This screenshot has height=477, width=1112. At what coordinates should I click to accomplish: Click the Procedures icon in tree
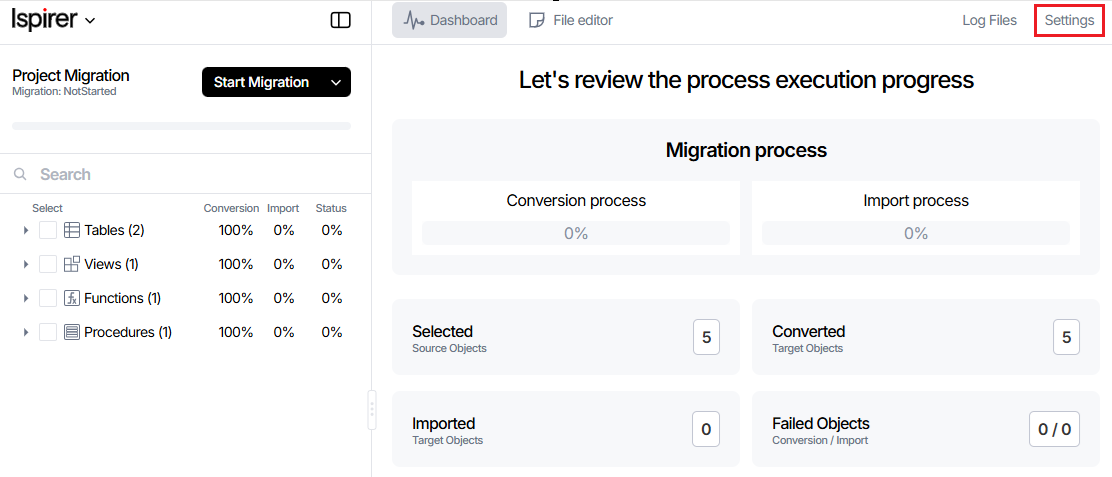[x=72, y=332]
